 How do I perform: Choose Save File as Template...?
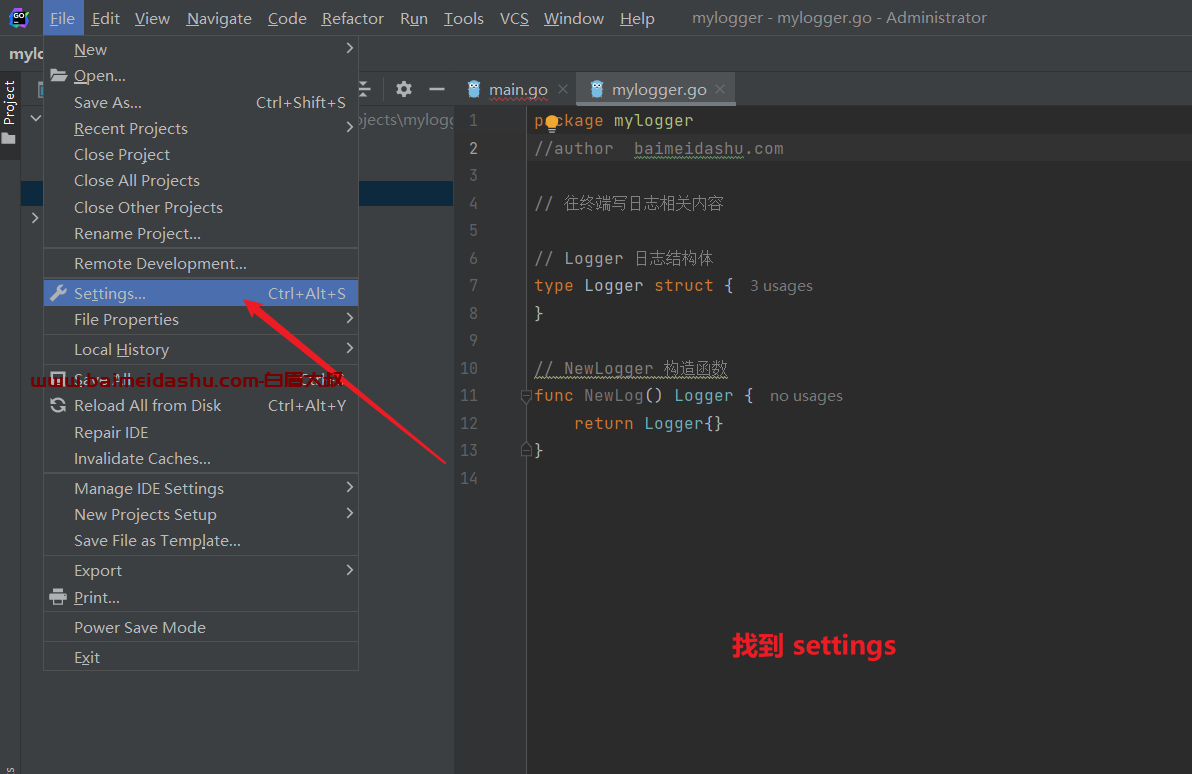click(201, 541)
